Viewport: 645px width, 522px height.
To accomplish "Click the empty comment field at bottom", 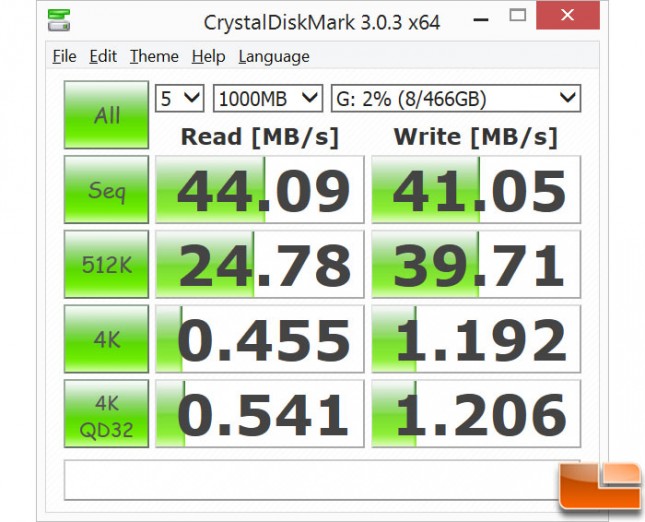I will pos(322,480).
